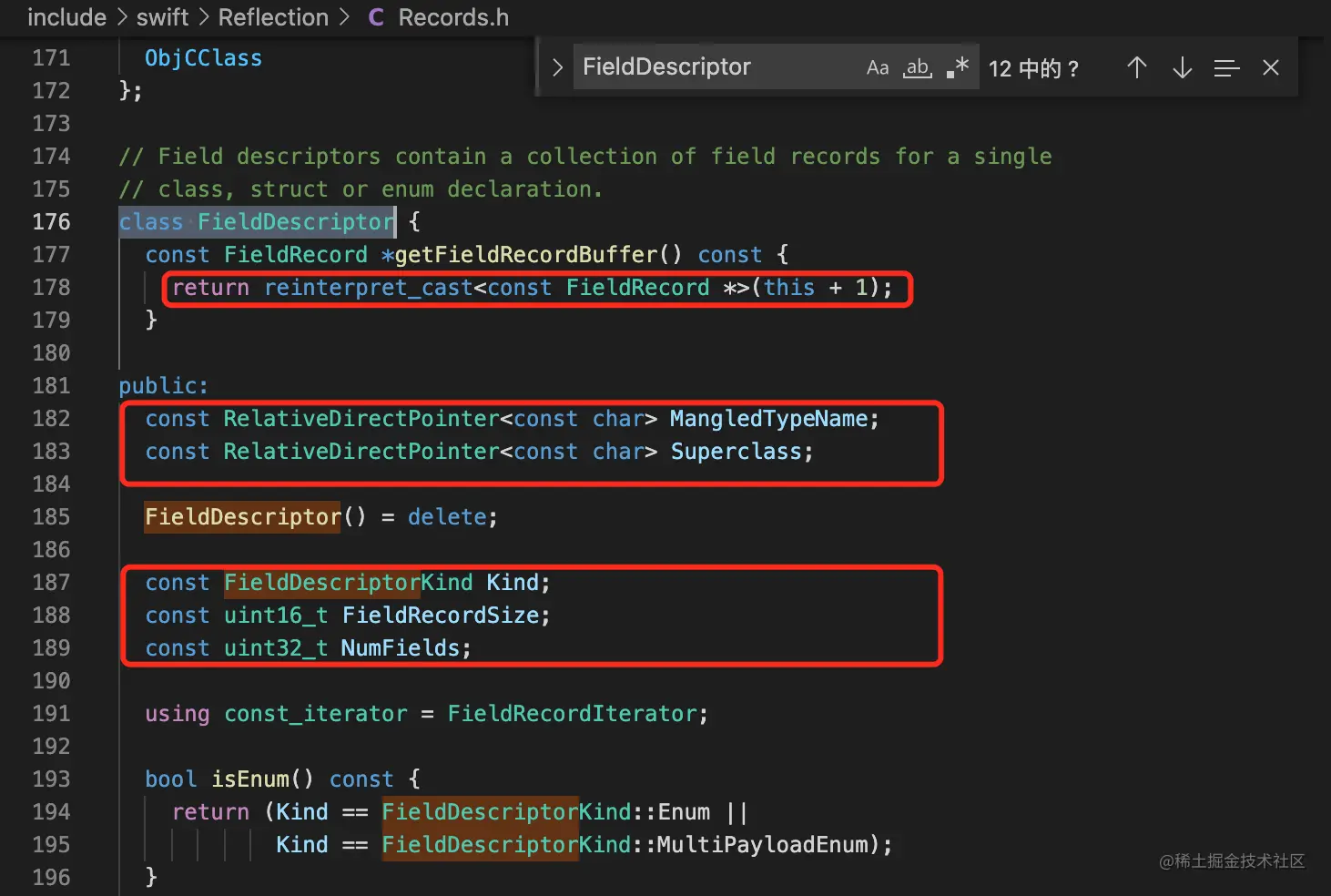Click the reinterpret_cast keyword
The width and height of the screenshot is (1331, 896).
(369, 288)
